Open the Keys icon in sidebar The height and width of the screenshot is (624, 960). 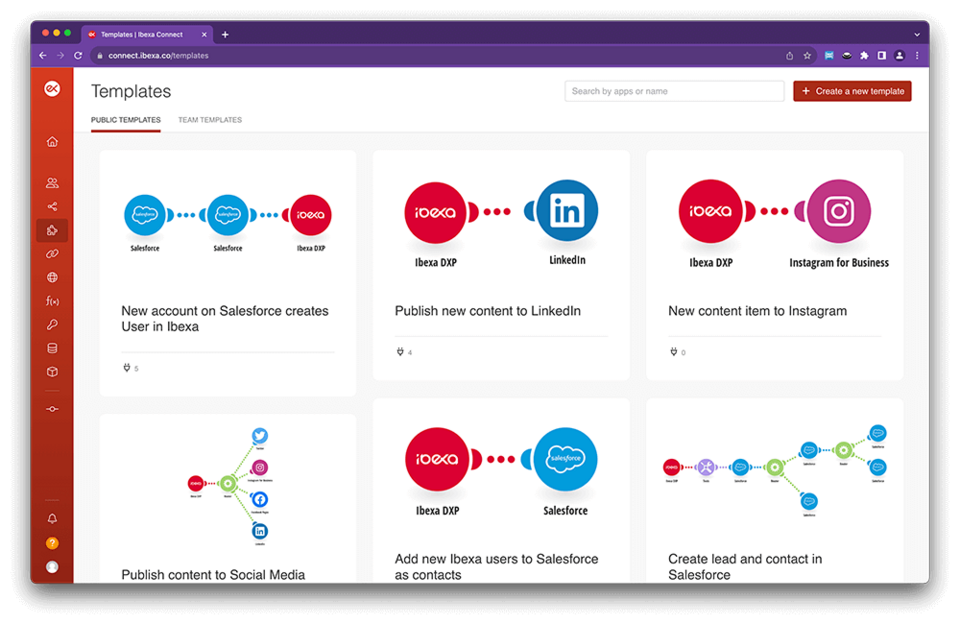click(52, 325)
